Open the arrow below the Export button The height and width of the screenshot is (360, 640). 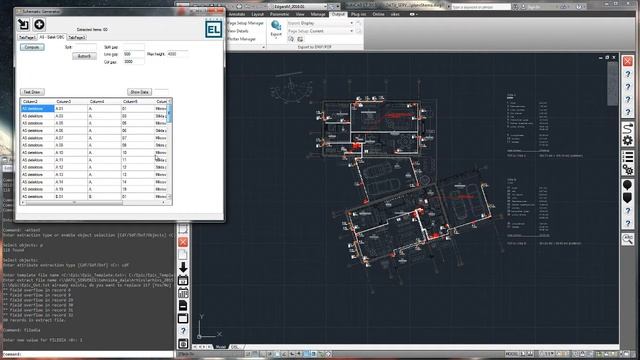(276, 38)
